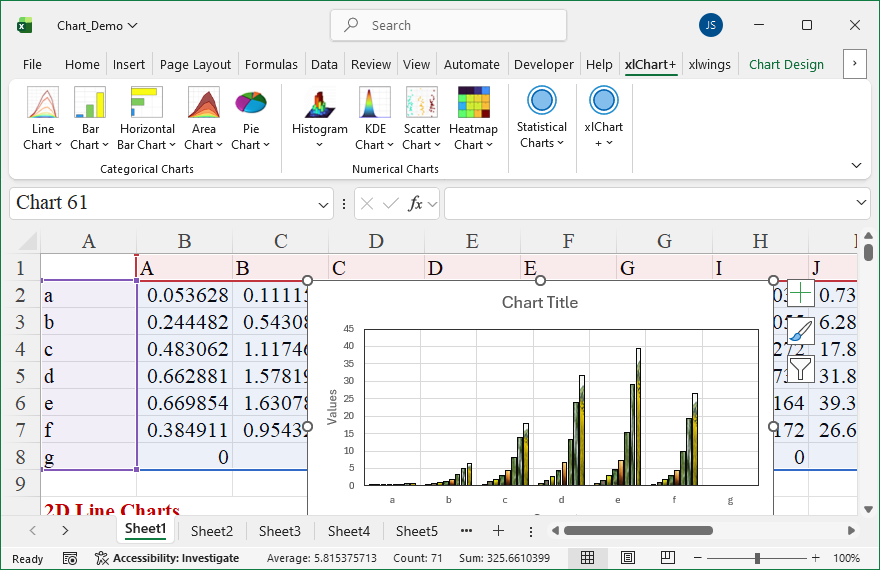Enable Page Break Preview view

click(x=666, y=558)
